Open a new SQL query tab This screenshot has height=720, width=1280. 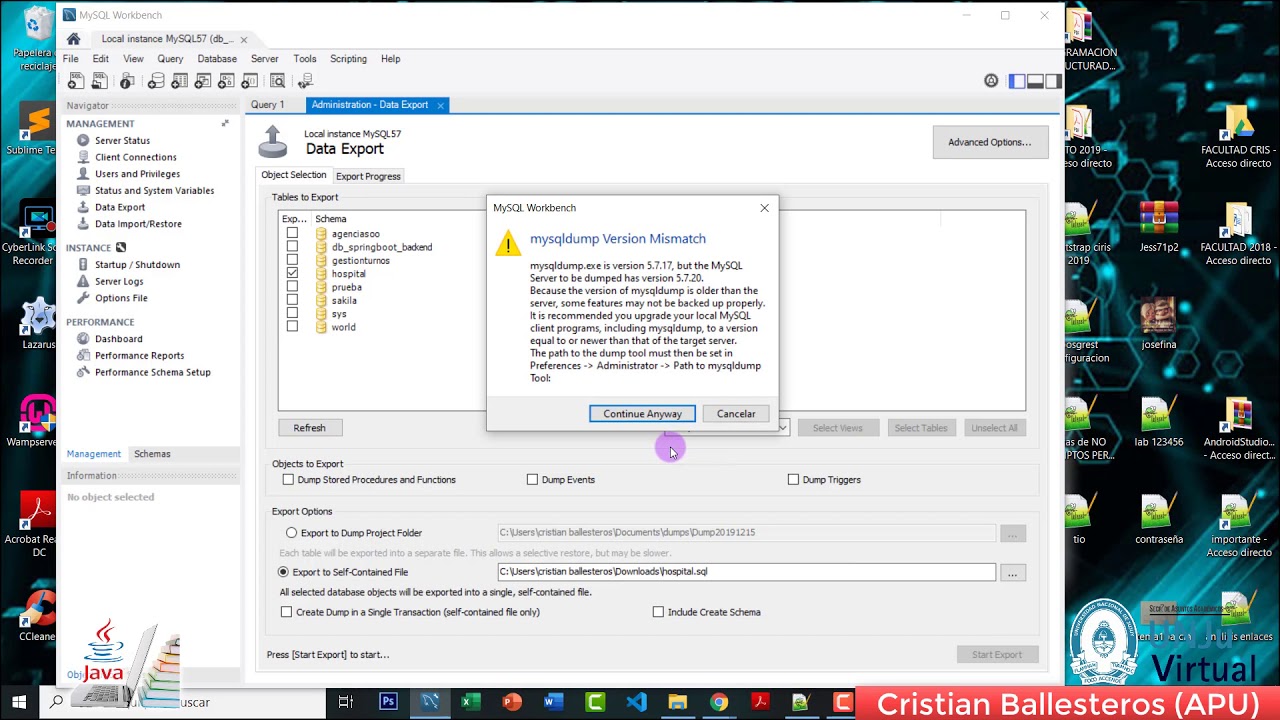(76, 80)
